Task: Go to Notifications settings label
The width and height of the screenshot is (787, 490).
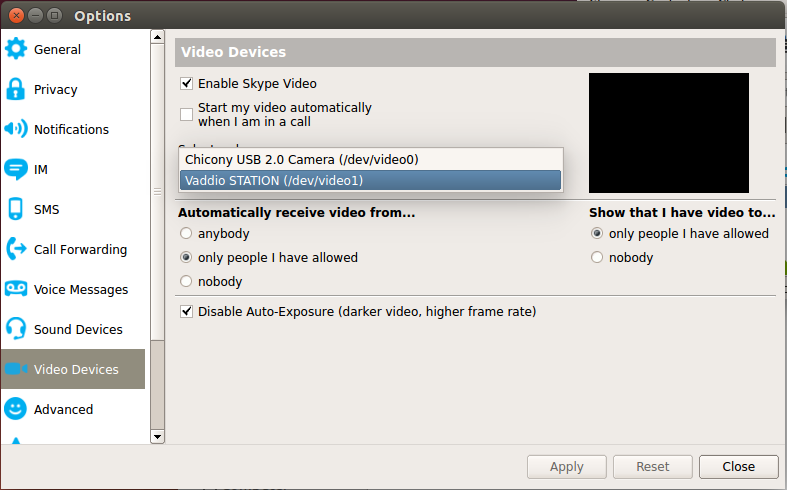Action: (71, 130)
